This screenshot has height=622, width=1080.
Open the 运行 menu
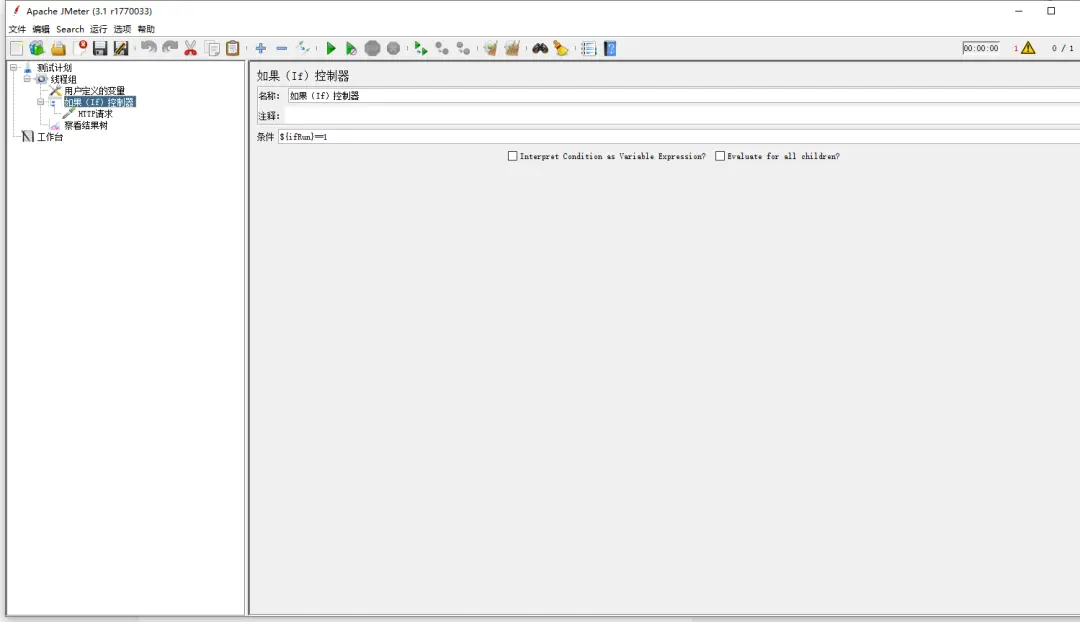98,29
